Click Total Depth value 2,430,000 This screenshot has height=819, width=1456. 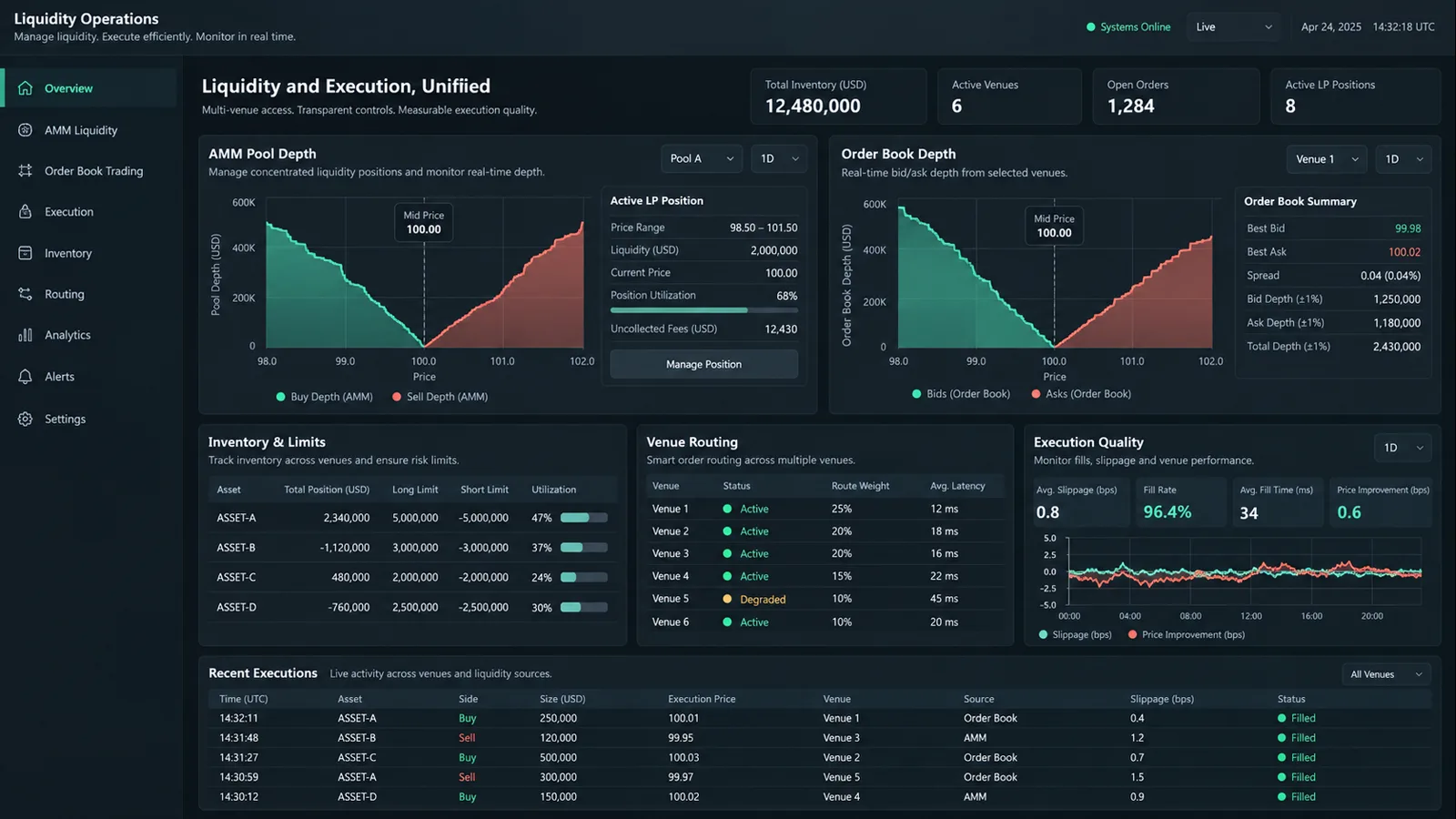tap(1397, 347)
